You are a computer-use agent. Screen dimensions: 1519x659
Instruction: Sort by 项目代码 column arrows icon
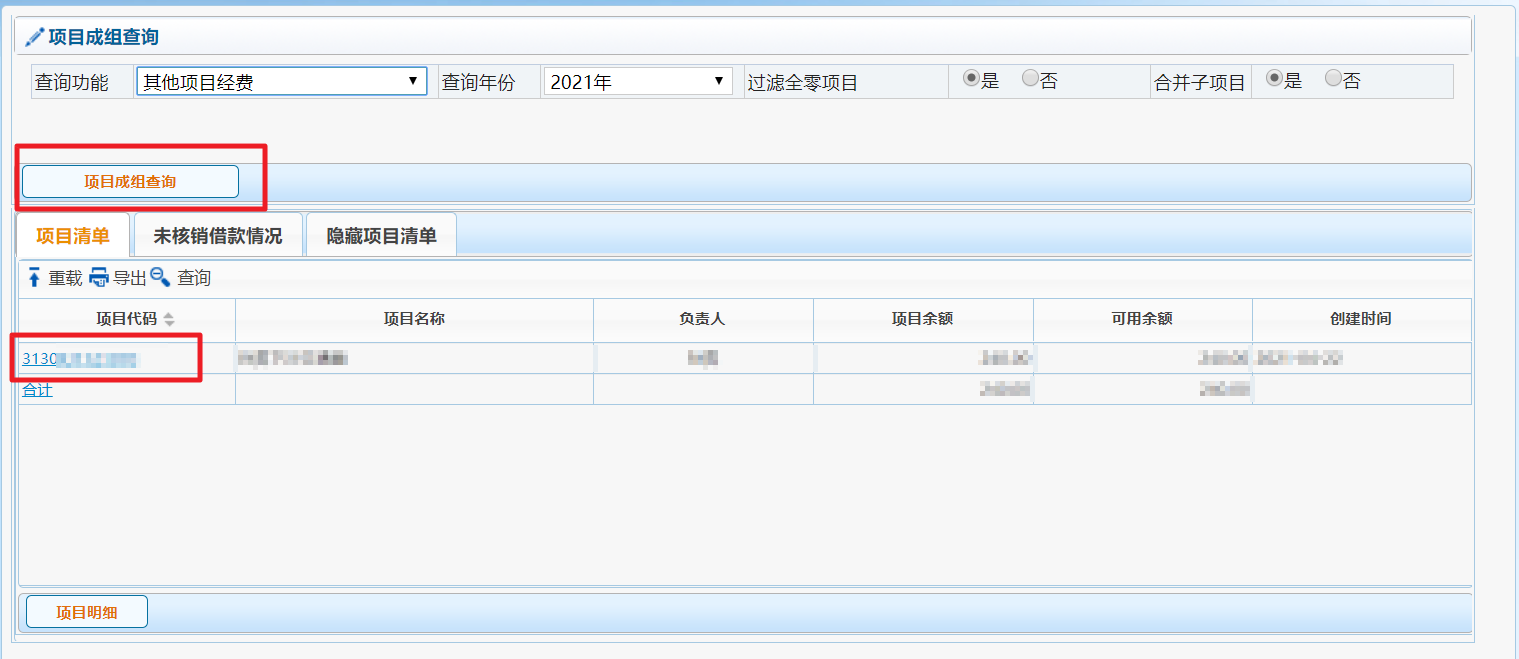[x=169, y=319]
